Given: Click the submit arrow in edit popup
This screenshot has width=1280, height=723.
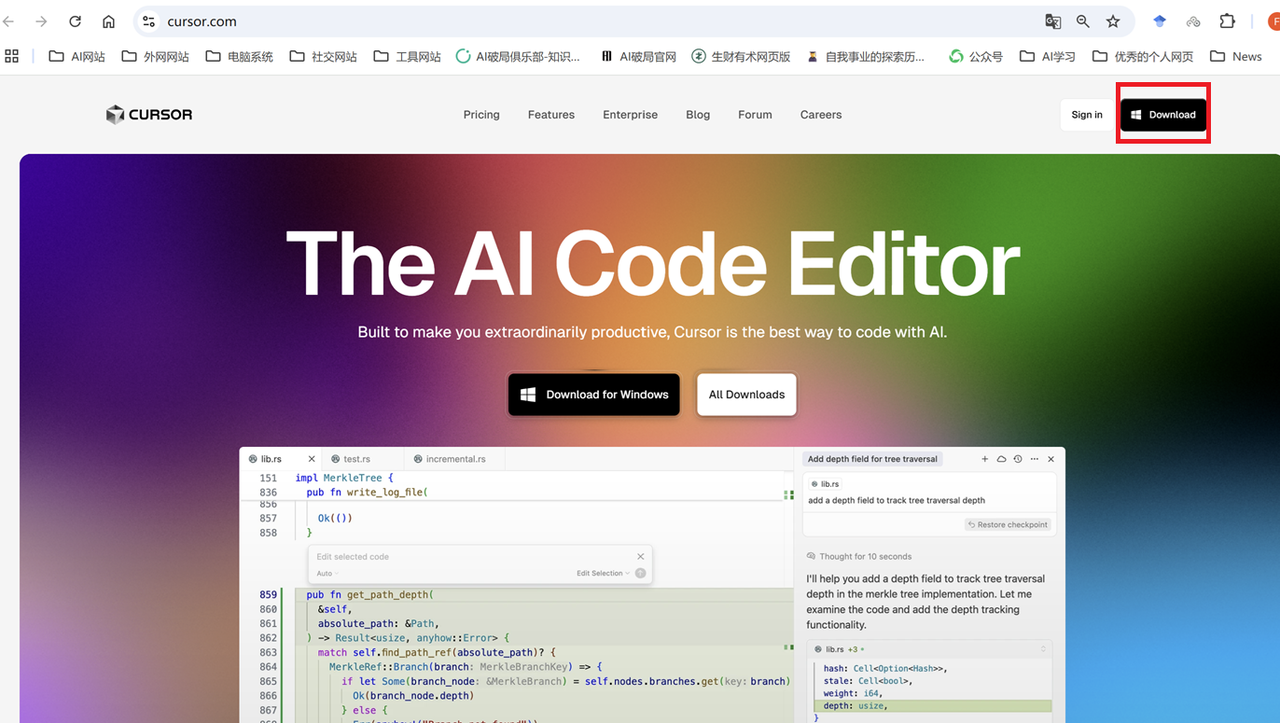Looking at the screenshot, I should (641, 573).
